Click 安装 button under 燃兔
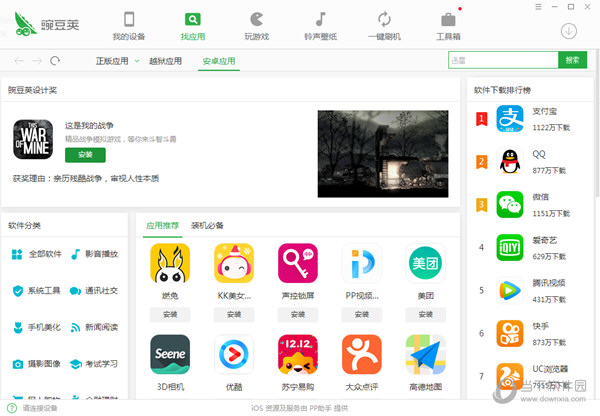The height and width of the screenshot is (416, 600). point(170,315)
